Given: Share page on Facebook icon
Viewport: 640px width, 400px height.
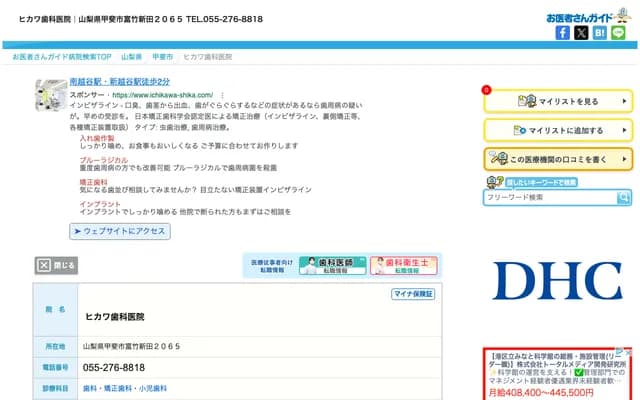Looking at the screenshot, I should coord(562,33).
